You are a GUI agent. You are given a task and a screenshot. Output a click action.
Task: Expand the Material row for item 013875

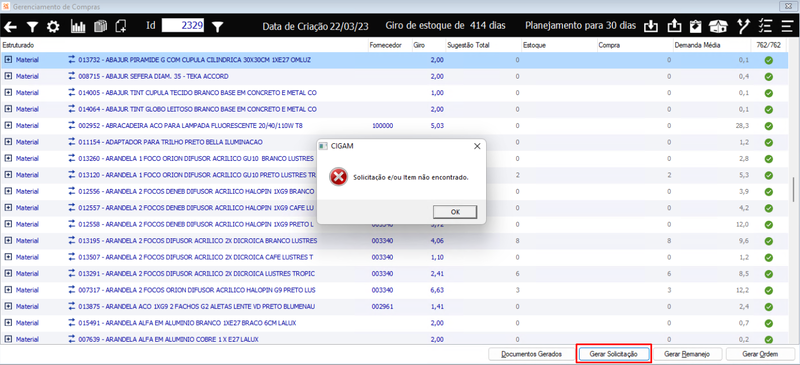pos(8,306)
